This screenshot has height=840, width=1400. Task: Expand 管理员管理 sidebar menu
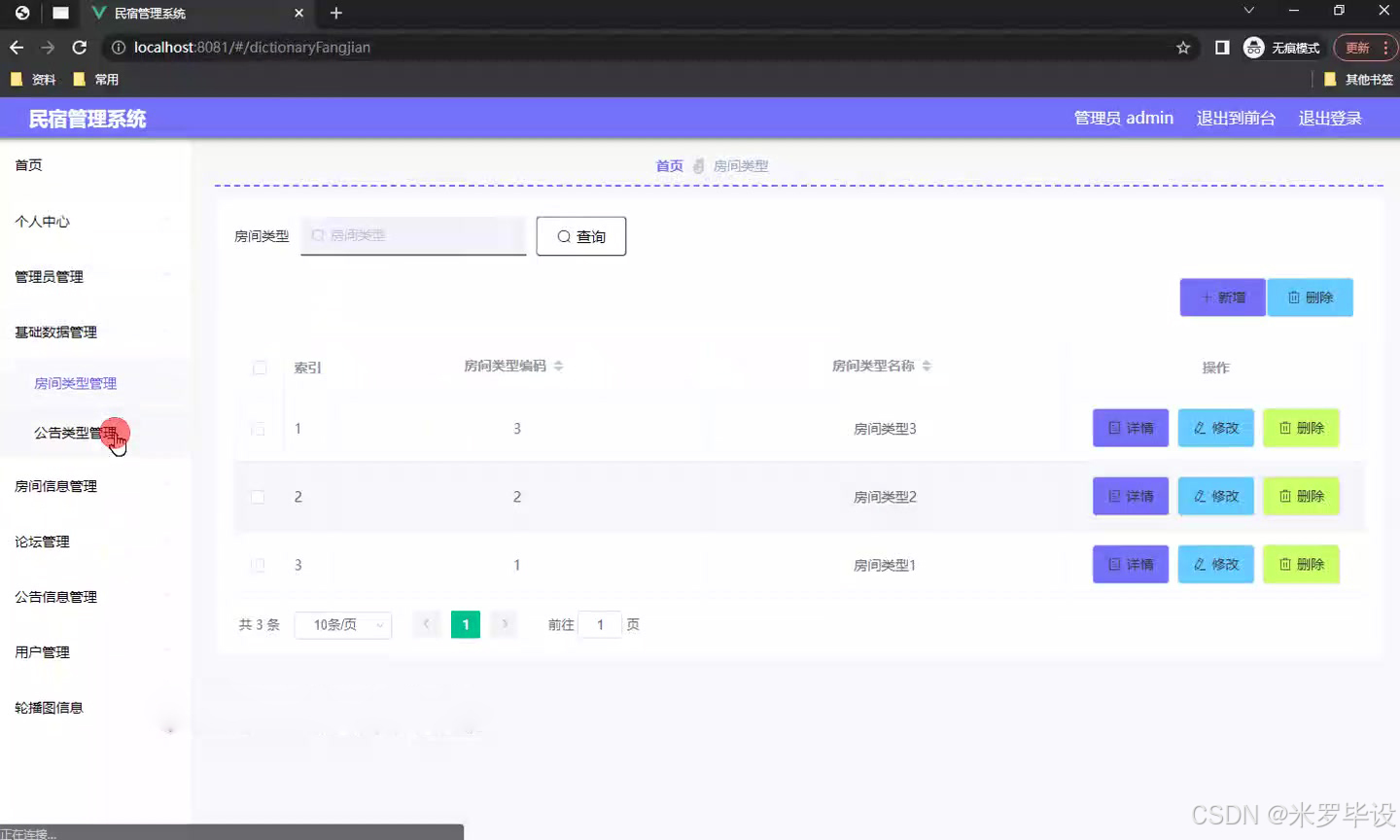[94, 277]
